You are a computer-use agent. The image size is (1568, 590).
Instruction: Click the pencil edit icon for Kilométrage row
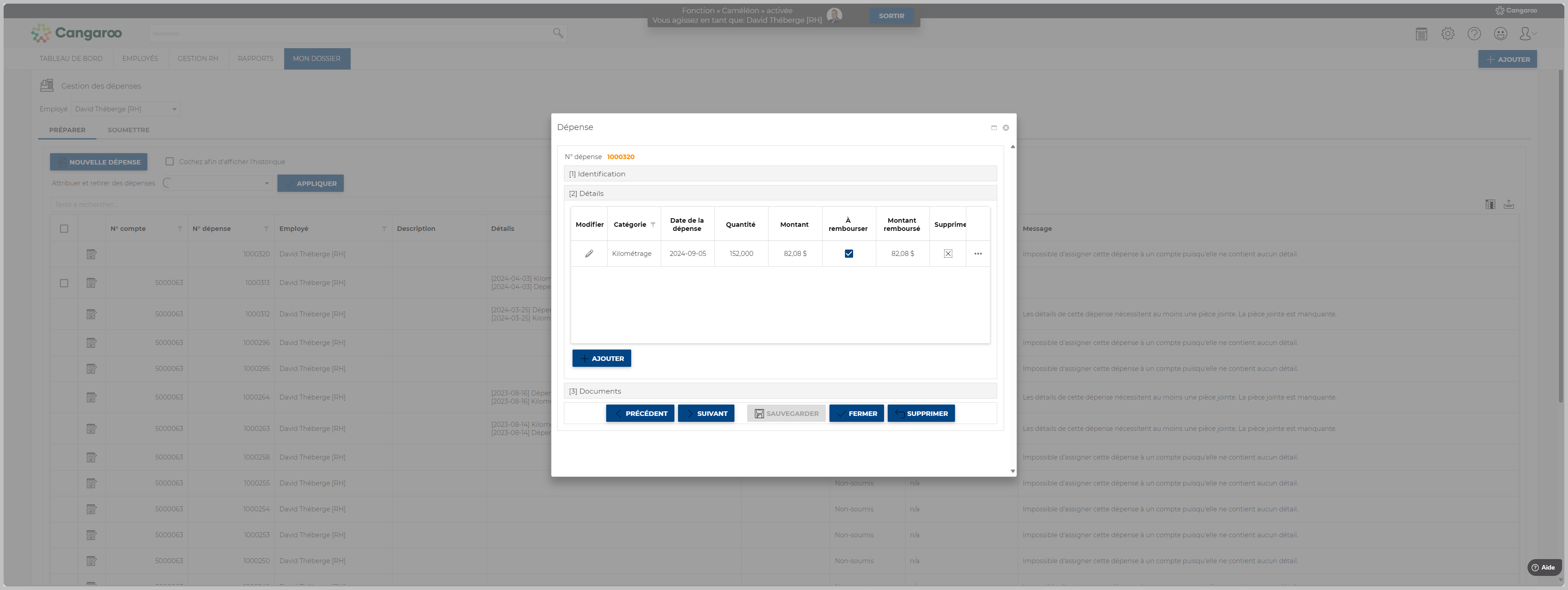(x=588, y=254)
